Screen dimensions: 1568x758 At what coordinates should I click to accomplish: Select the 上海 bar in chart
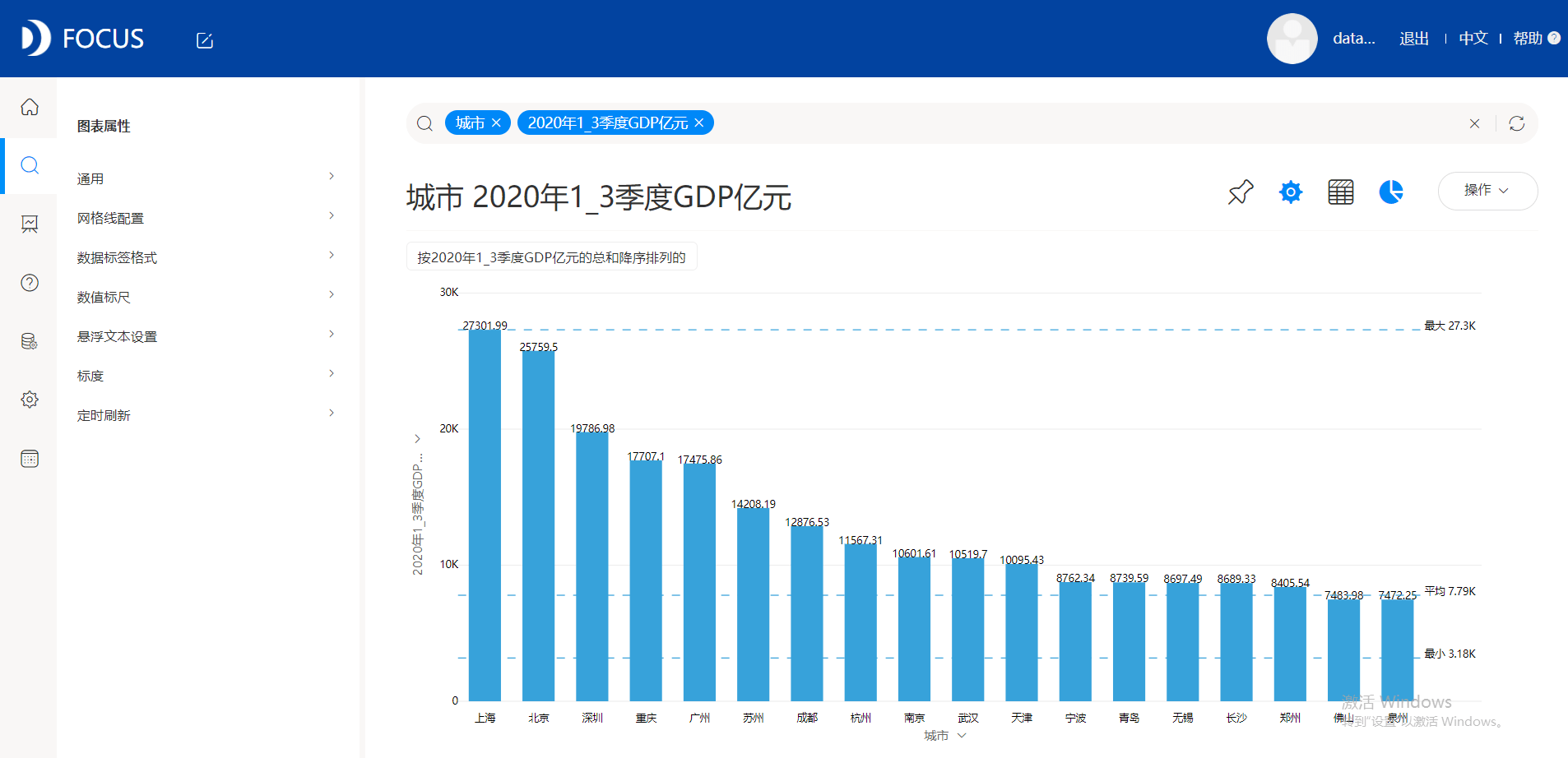tap(485, 515)
